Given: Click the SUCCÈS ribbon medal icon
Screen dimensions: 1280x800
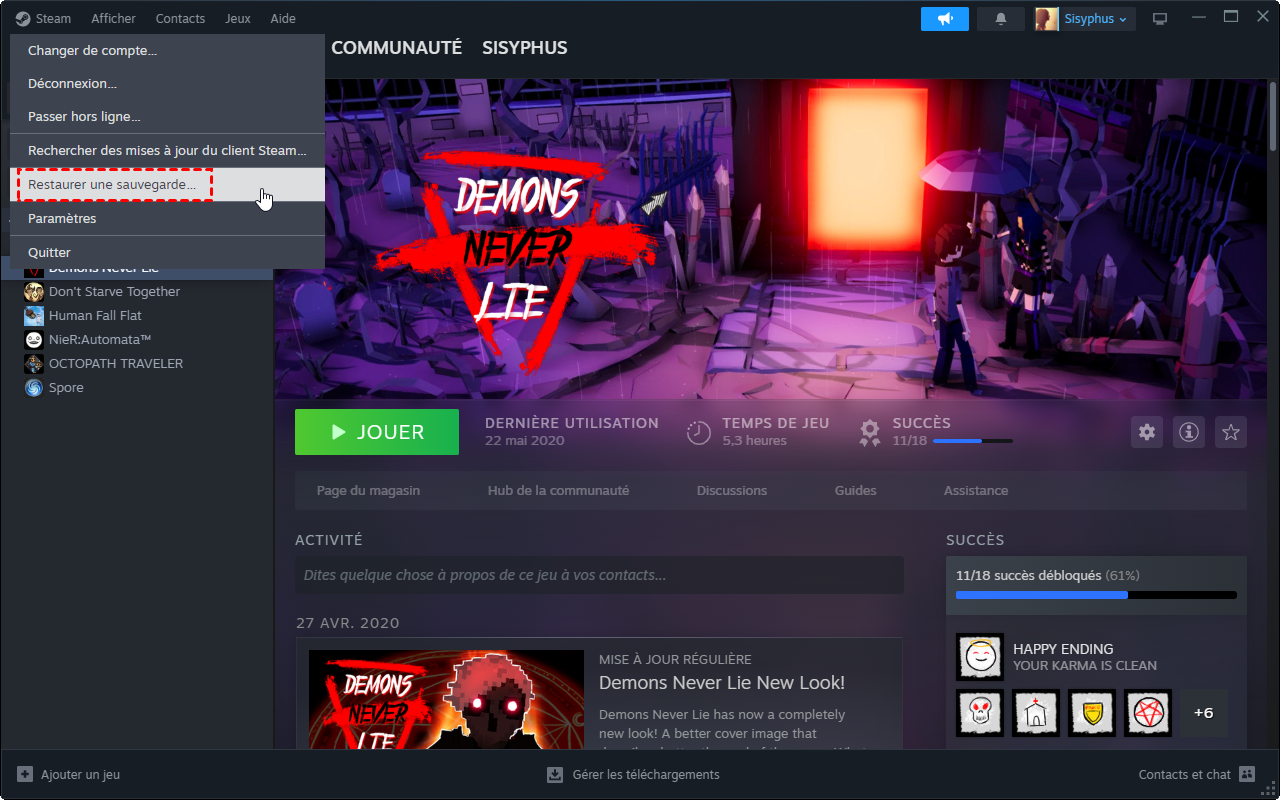Looking at the screenshot, I should pos(870,433).
